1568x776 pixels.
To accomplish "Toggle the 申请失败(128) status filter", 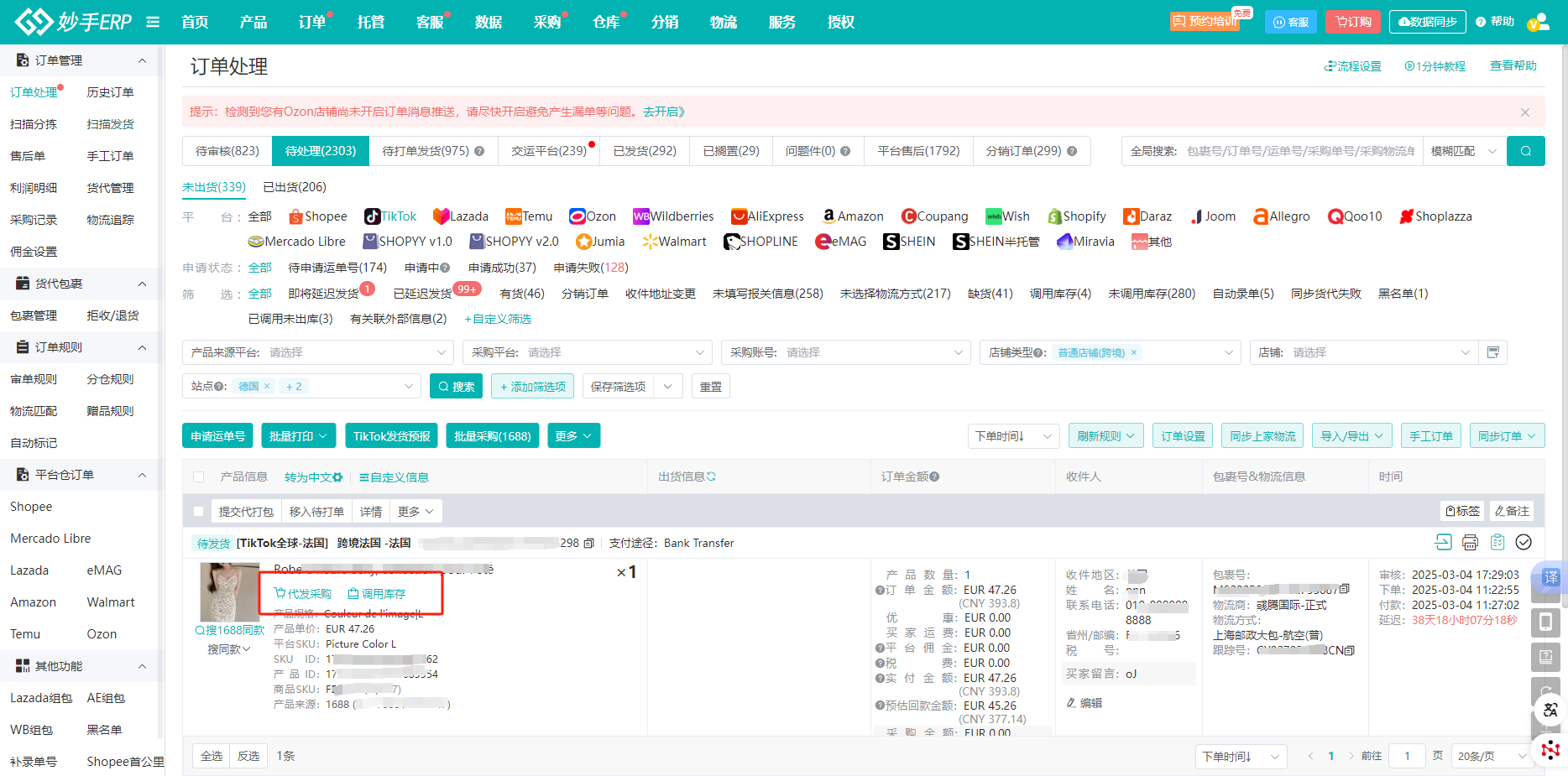I will [x=591, y=268].
